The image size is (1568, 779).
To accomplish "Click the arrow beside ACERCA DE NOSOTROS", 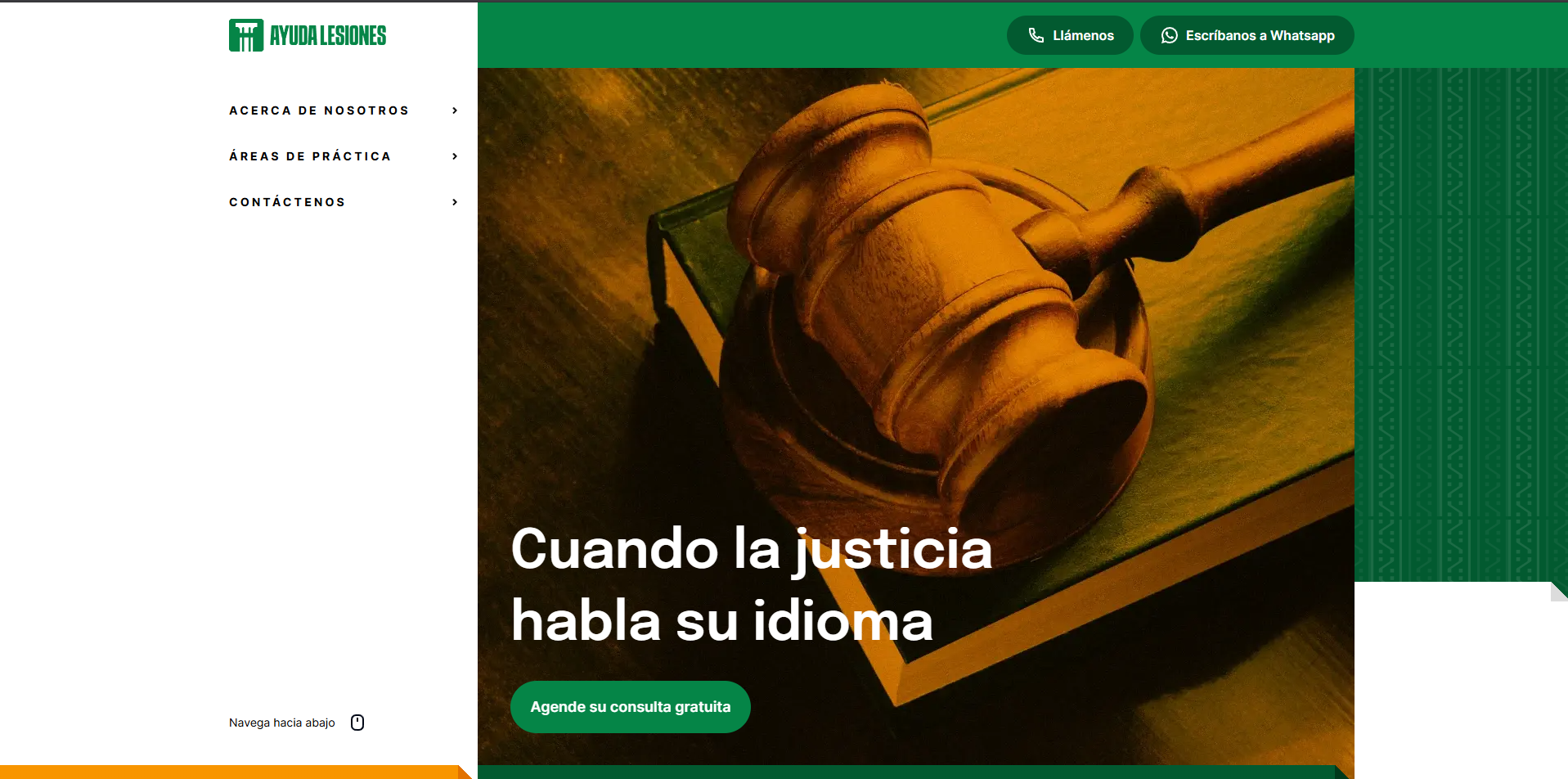I will click(x=455, y=110).
